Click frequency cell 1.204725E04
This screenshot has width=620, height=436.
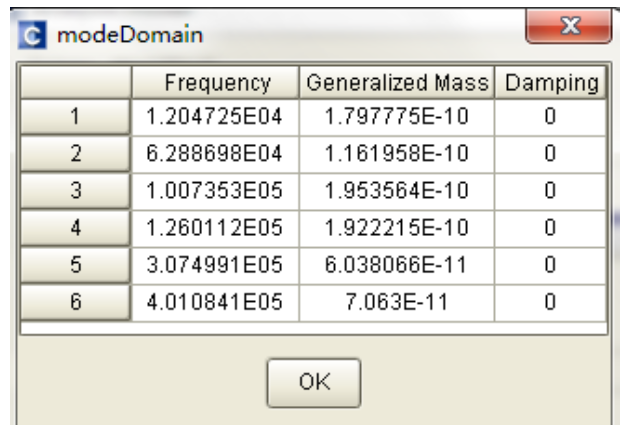pos(216,120)
